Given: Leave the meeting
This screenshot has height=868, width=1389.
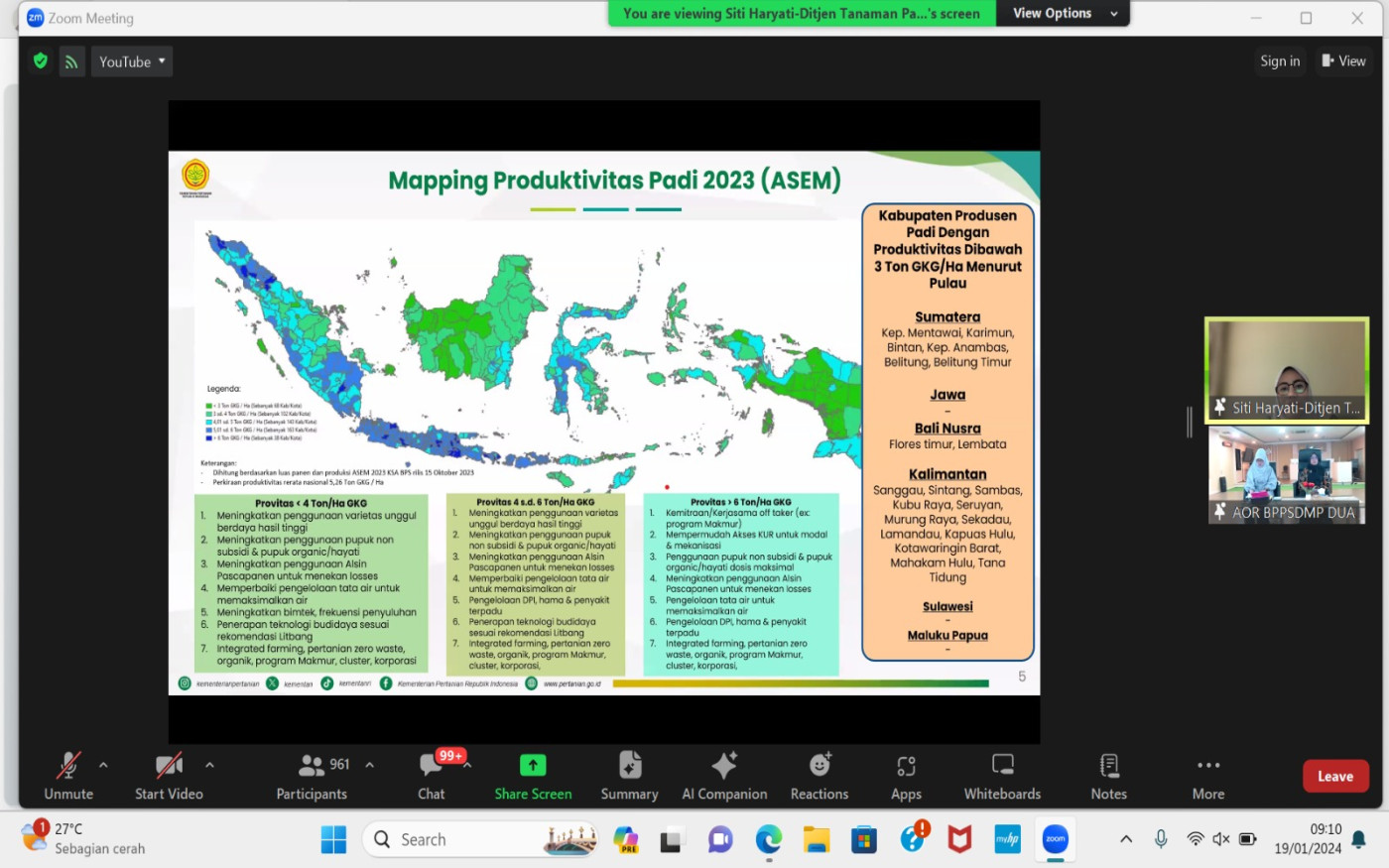Looking at the screenshot, I should (x=1334, y=777).
